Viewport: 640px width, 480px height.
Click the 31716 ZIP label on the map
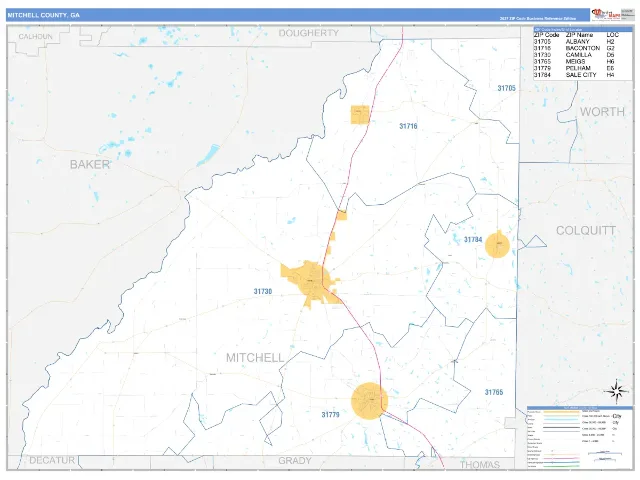[408, 126]
